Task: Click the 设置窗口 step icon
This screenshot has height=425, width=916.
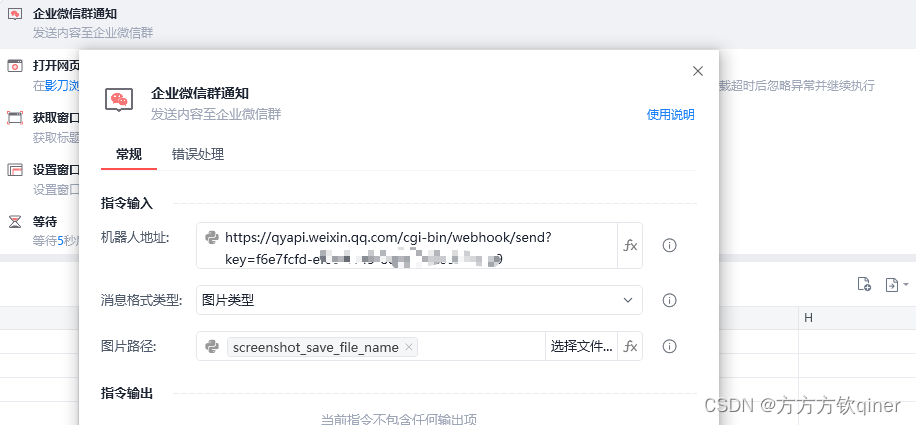Action: (x=15, y=170)
